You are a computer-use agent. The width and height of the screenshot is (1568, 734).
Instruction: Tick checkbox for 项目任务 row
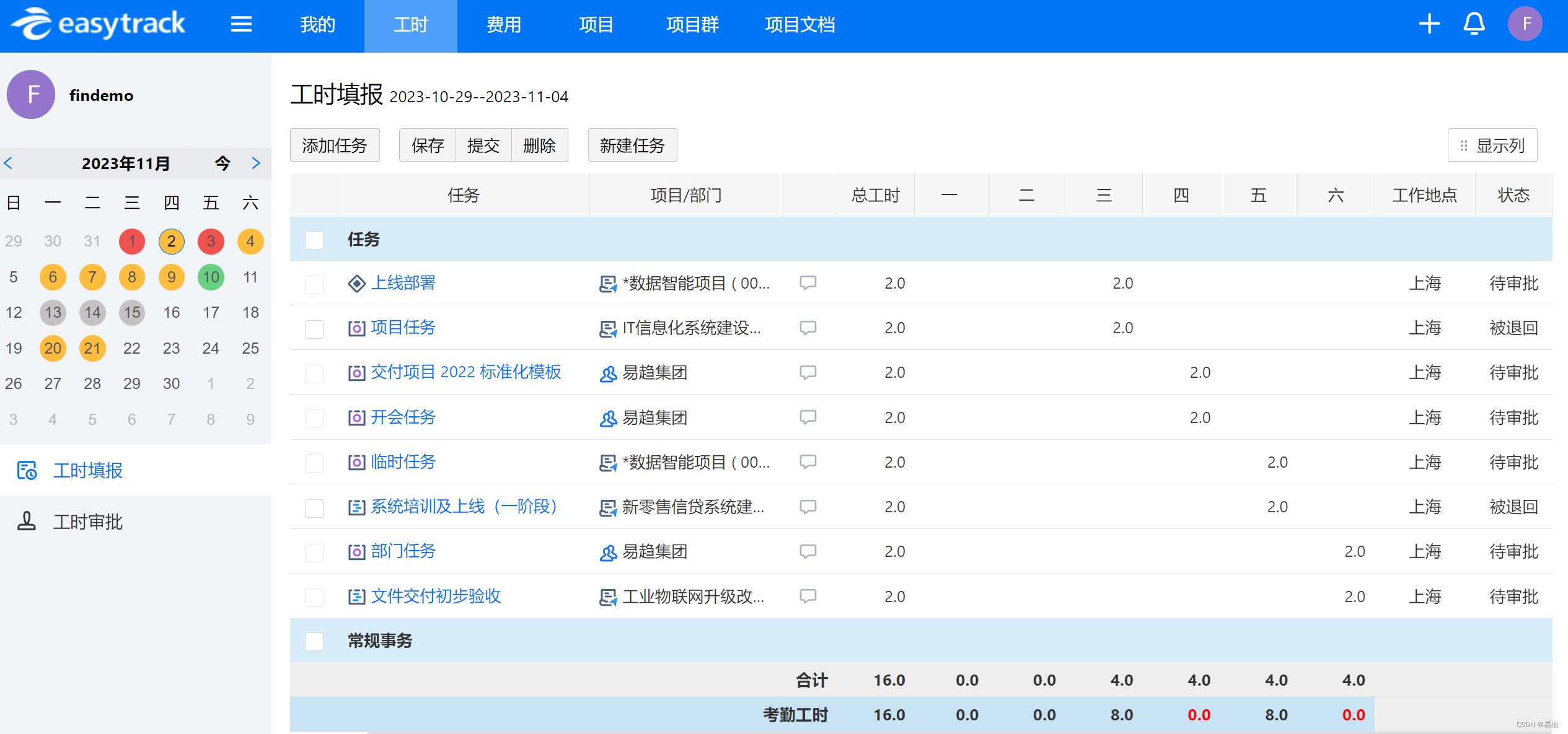click(314, 328)
